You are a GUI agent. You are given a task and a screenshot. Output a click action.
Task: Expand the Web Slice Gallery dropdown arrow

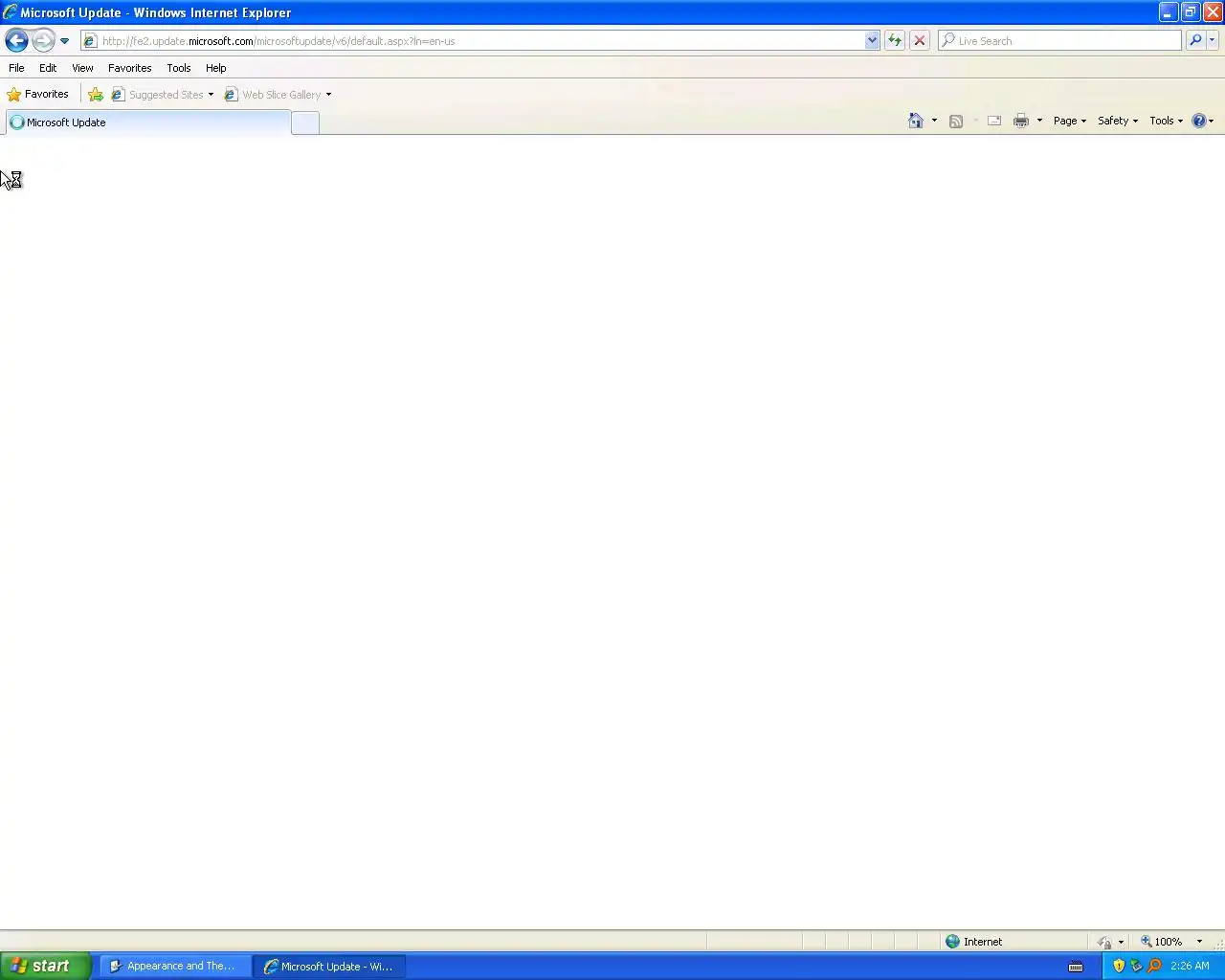pyautogui.click(x=328, y=95)
